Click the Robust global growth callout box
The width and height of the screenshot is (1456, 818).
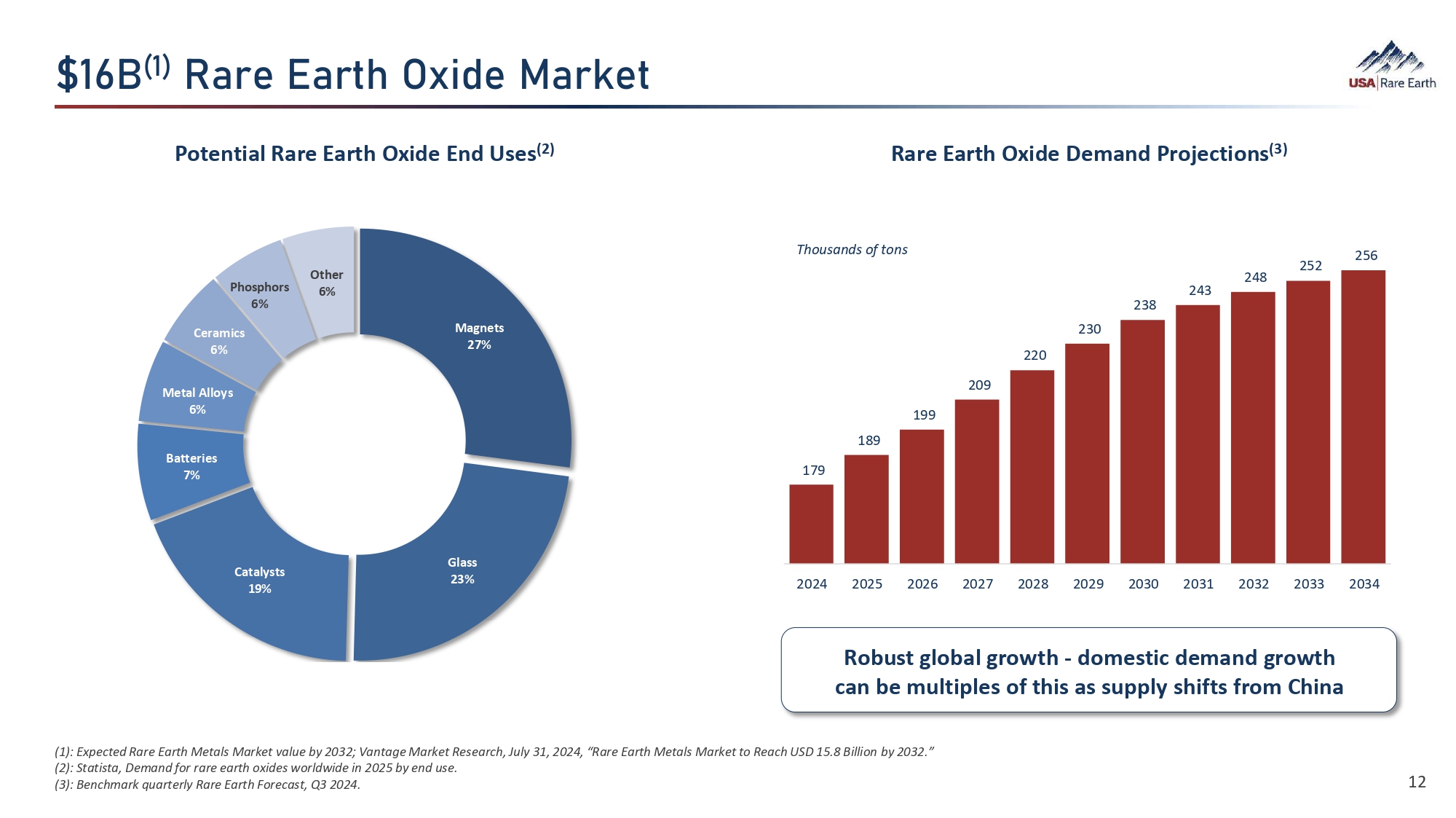(x=1088, y=670)
